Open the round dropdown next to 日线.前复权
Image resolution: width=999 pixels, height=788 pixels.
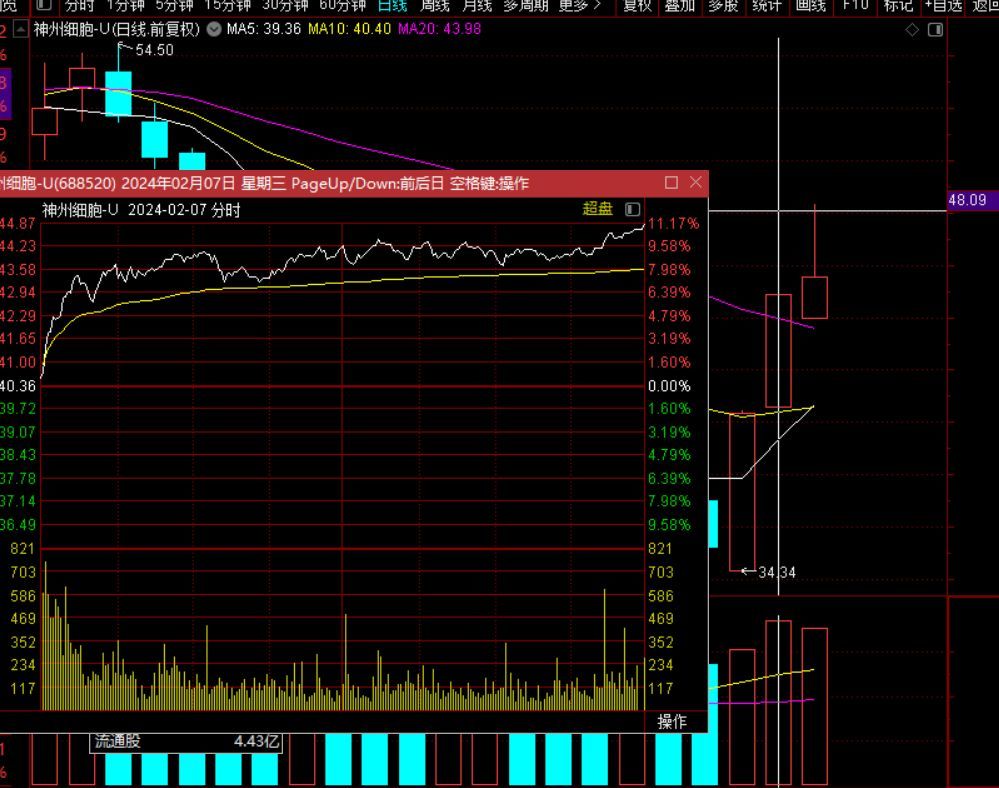tap(213, 29)
